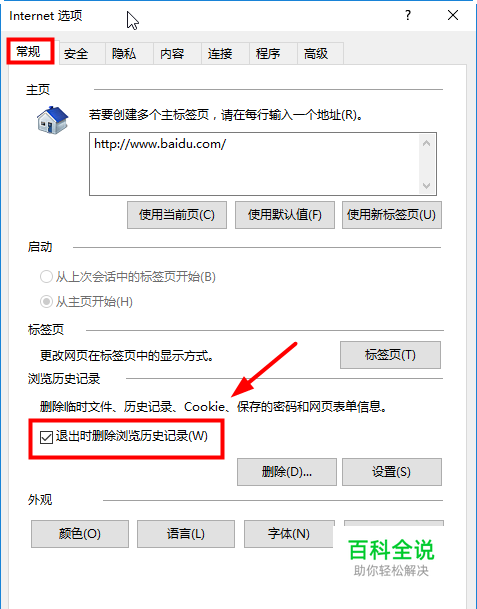Viewport: 477px width, 609px height.
Task: Click the 删除(D)... button
Action: pyautogui.click(x=287, y=472)
